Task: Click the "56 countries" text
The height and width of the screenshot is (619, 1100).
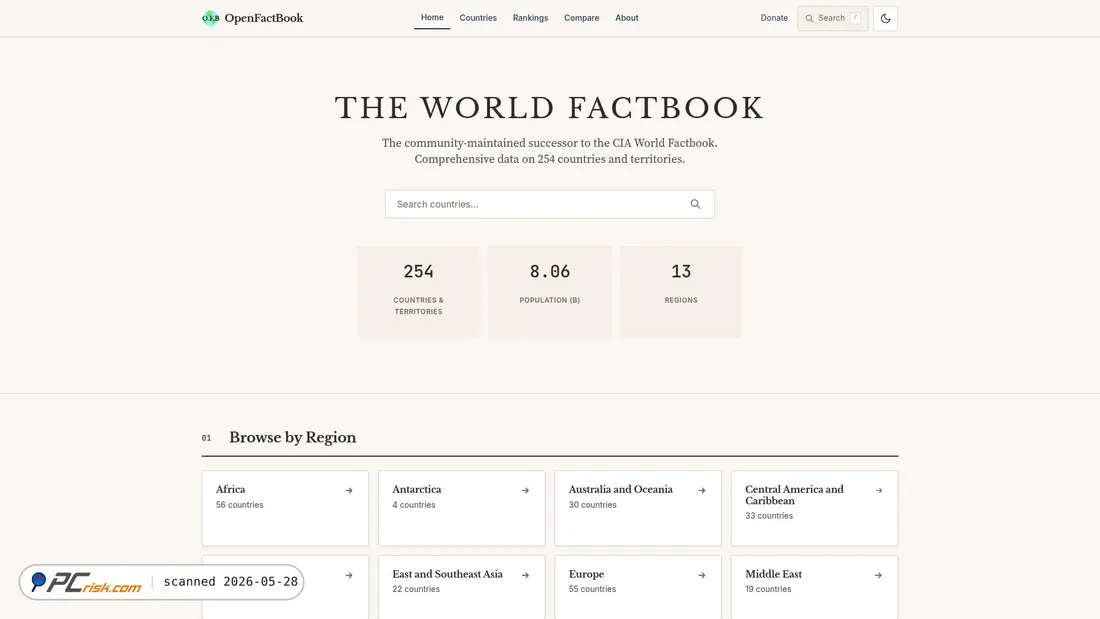Action: click(239, 505)
